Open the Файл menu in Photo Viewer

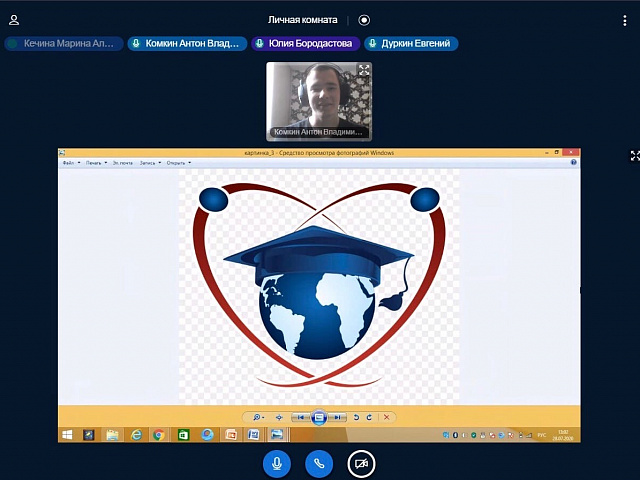click(71, 163)
